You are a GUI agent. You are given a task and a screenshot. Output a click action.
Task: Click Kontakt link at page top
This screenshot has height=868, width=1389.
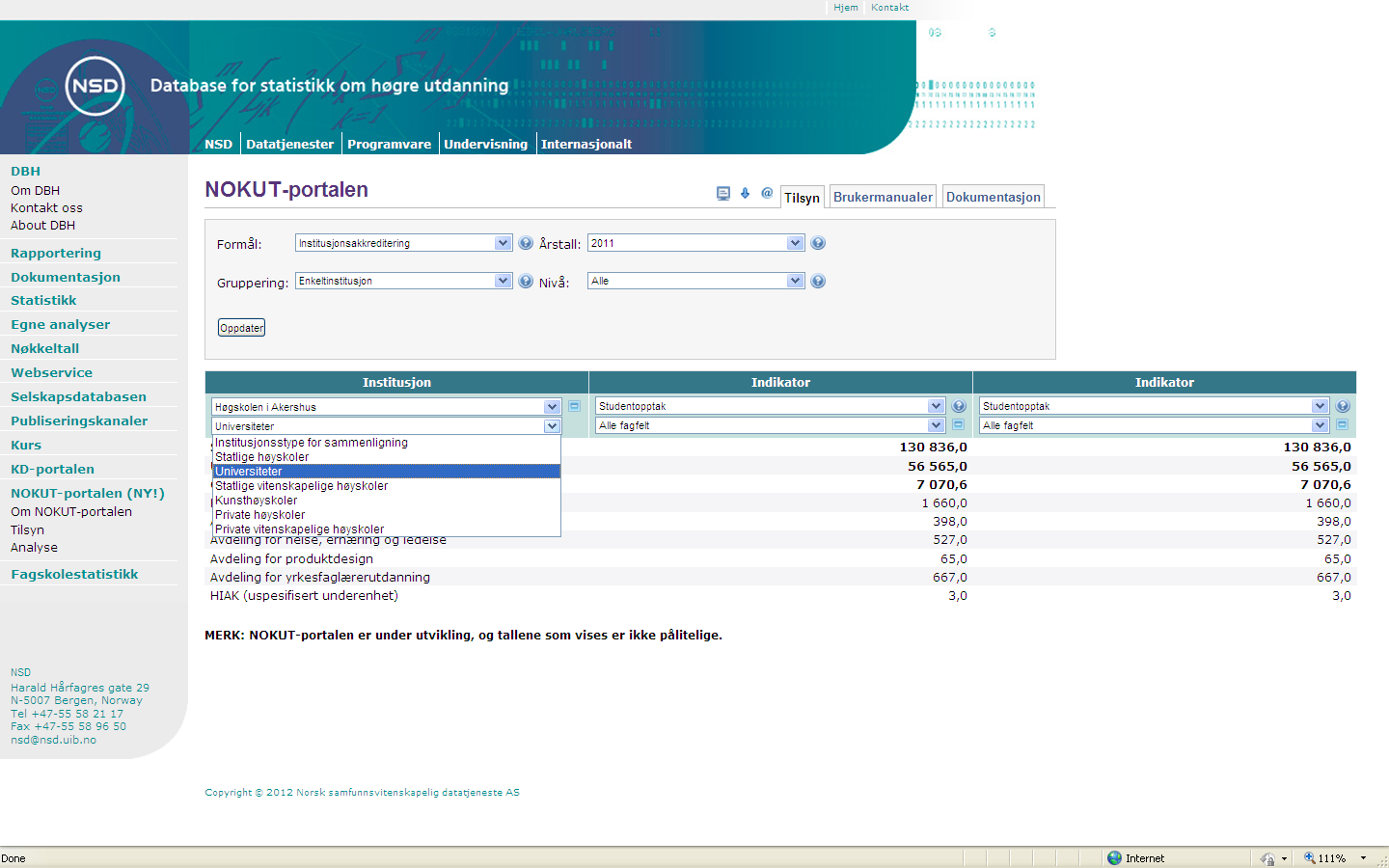click(x=889, y=7)
